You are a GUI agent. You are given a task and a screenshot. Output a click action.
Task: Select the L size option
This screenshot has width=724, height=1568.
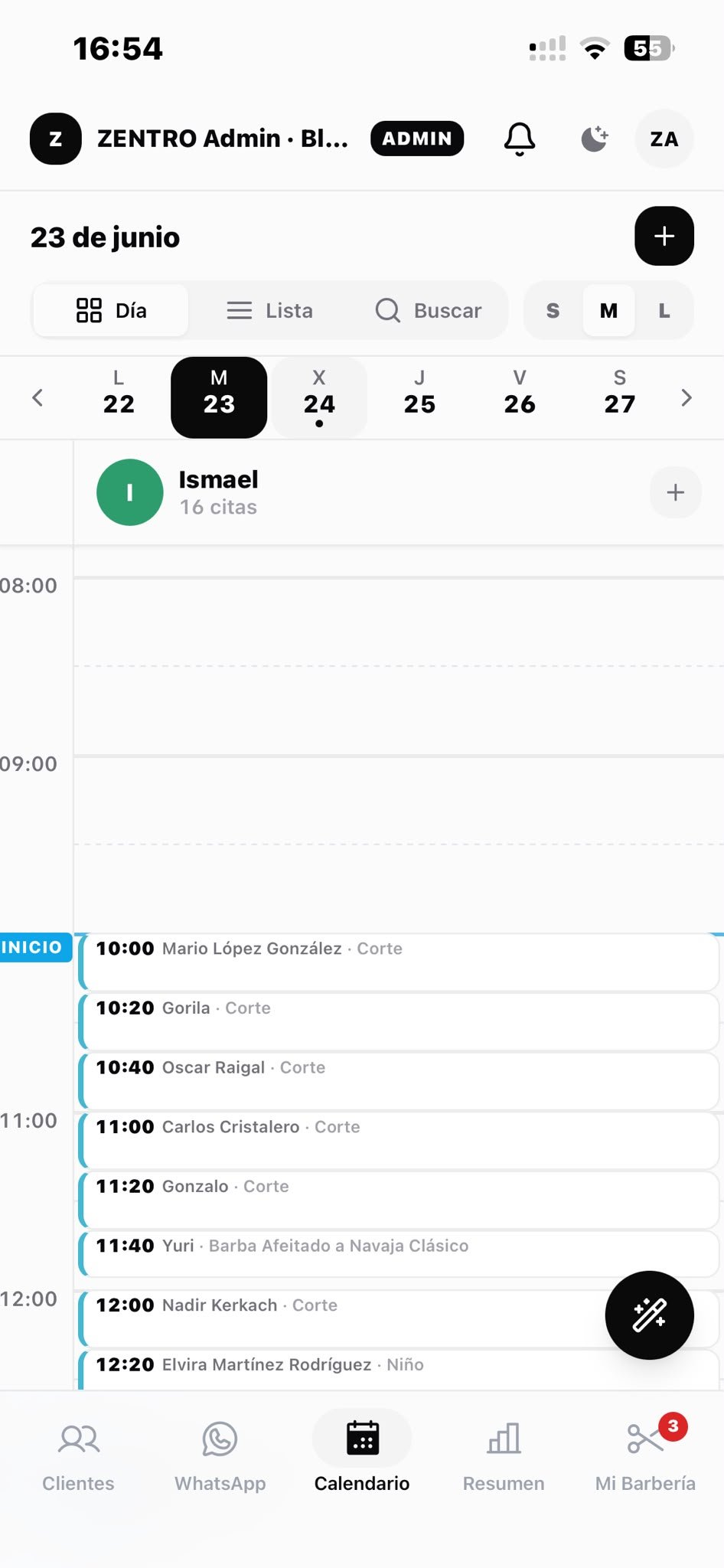[x=664, y=310]
